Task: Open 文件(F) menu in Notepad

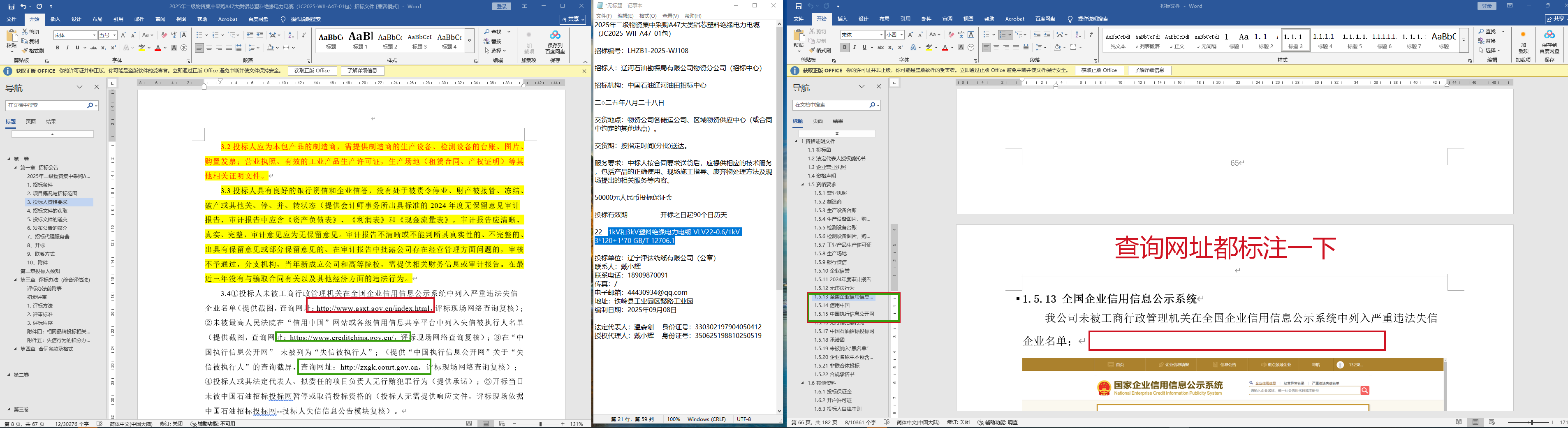Action: 604,16
